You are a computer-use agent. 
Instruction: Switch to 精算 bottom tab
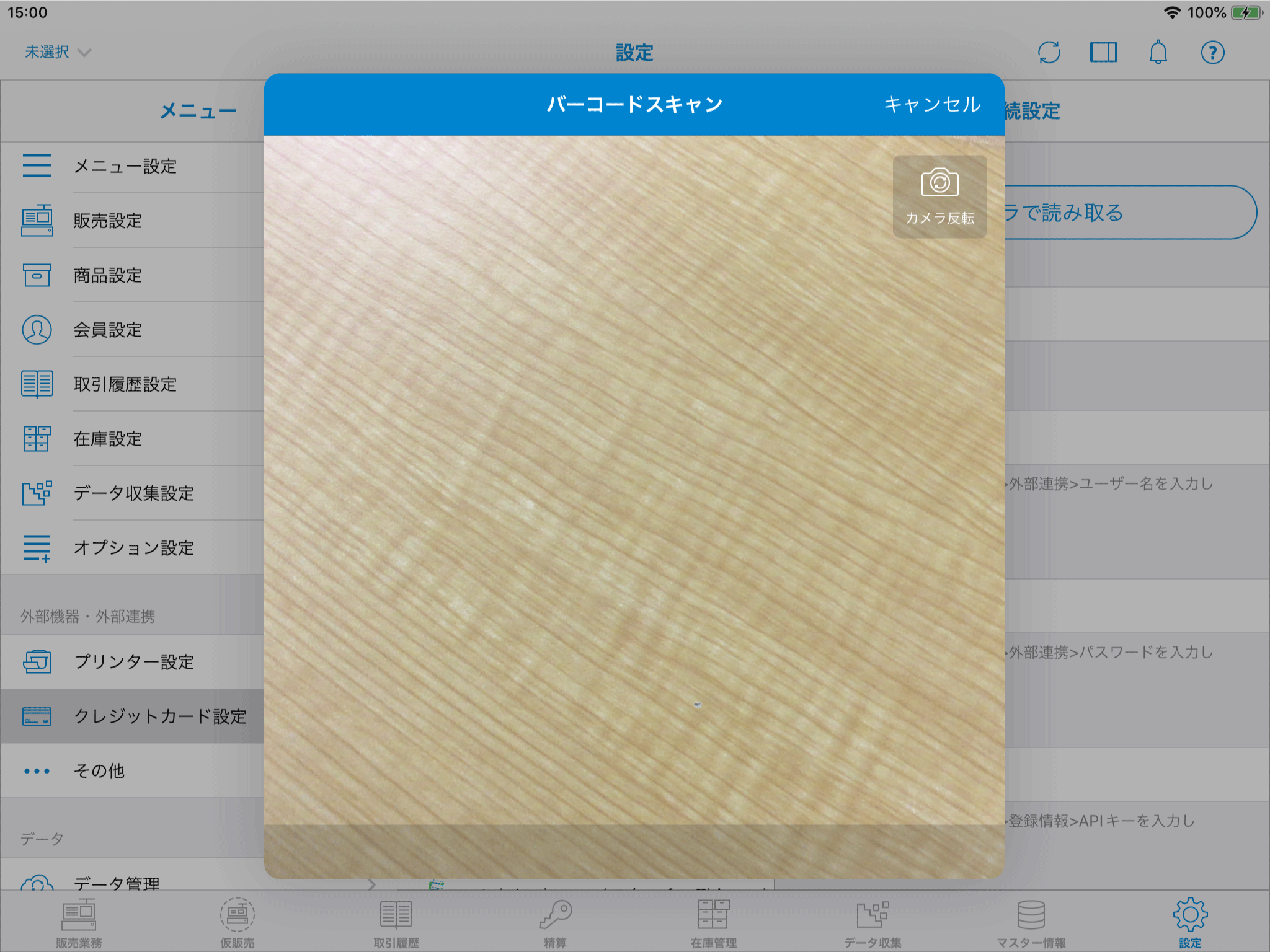(x=555, y=923)
